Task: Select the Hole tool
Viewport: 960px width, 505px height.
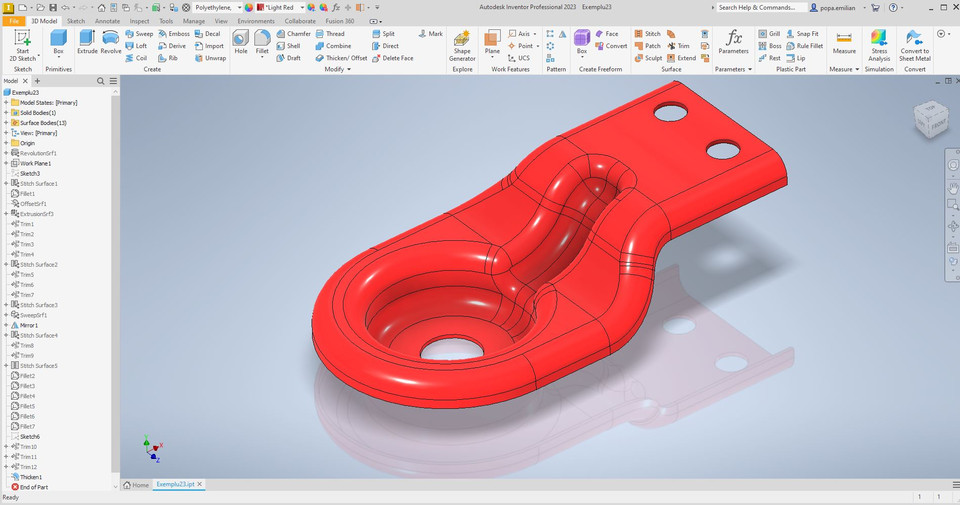Action: coord(241,42)
